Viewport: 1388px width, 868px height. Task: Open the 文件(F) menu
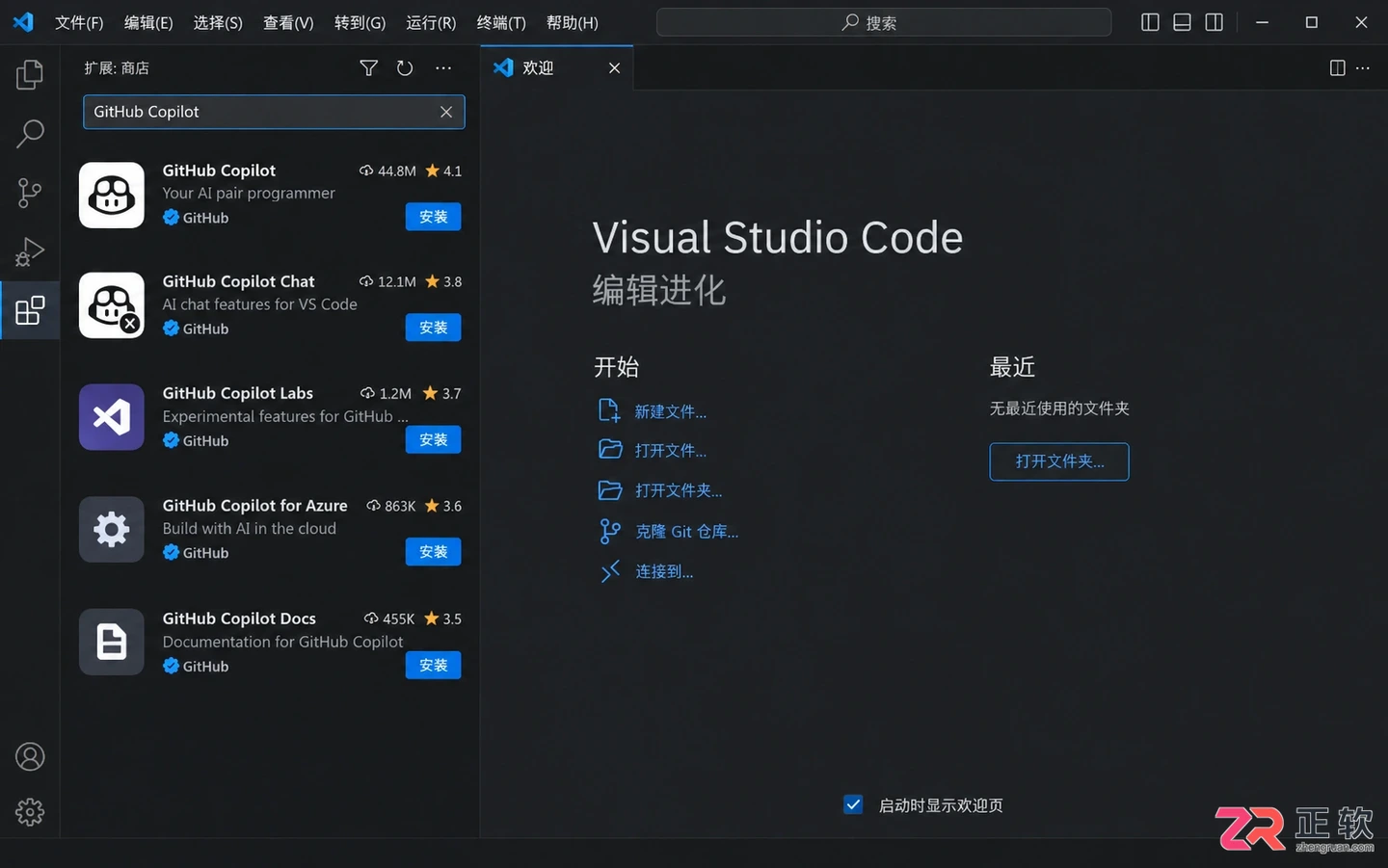click(79, 22)
